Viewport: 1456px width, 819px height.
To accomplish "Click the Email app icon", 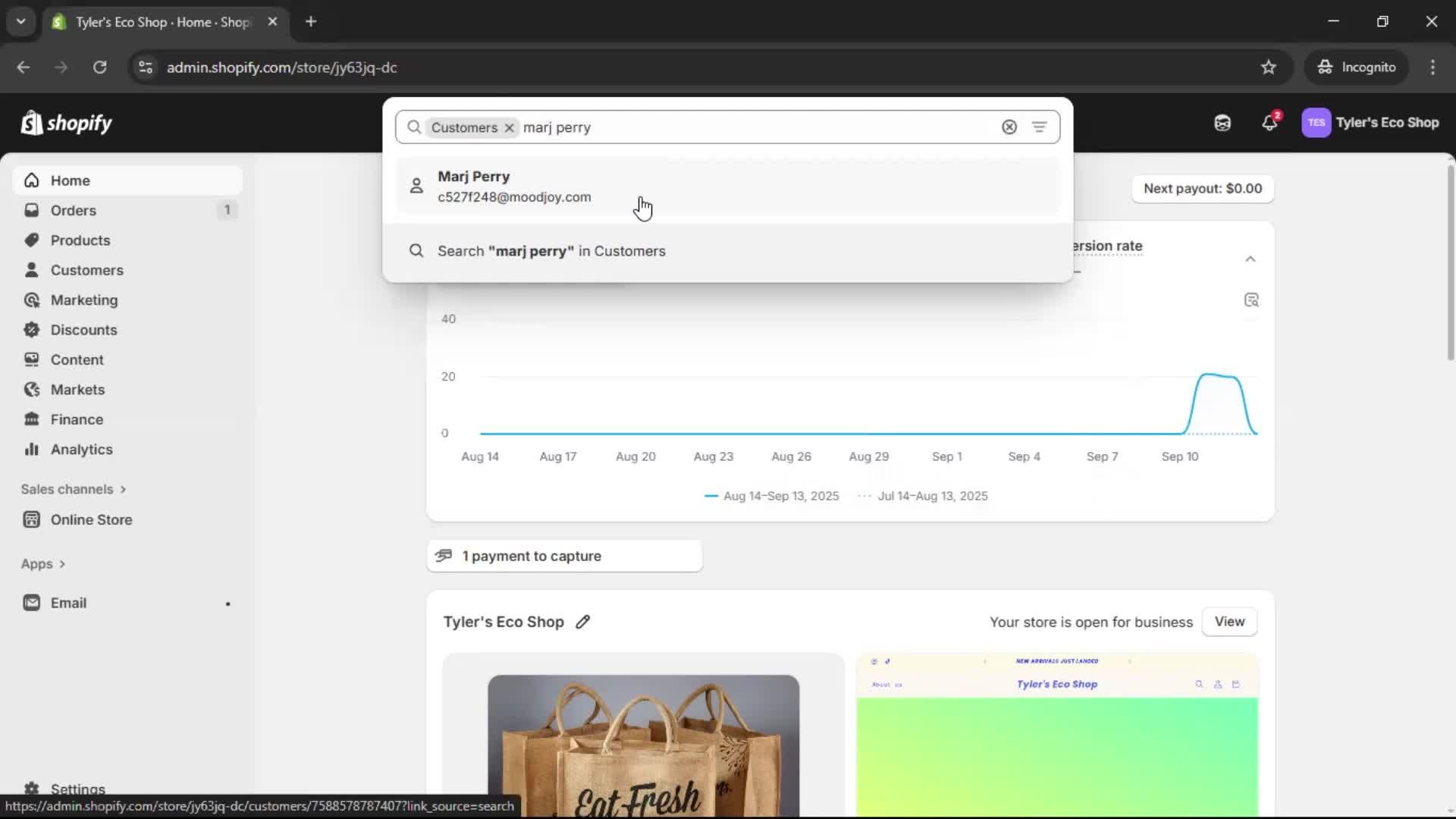I will coord(31,603).
